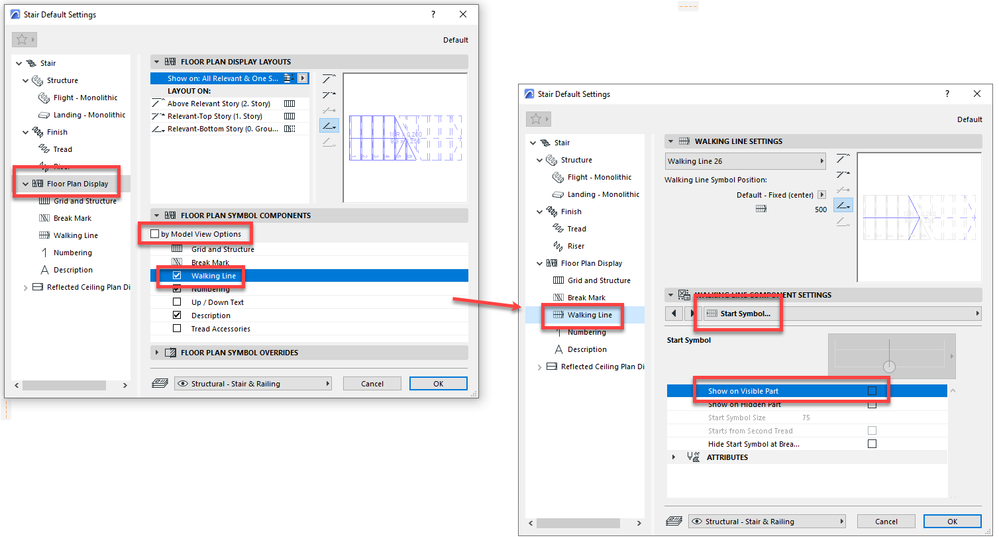Screen dimensions: 999x537
Task: Click symbol icon of Above Relevant Story row
Action: 289,103
